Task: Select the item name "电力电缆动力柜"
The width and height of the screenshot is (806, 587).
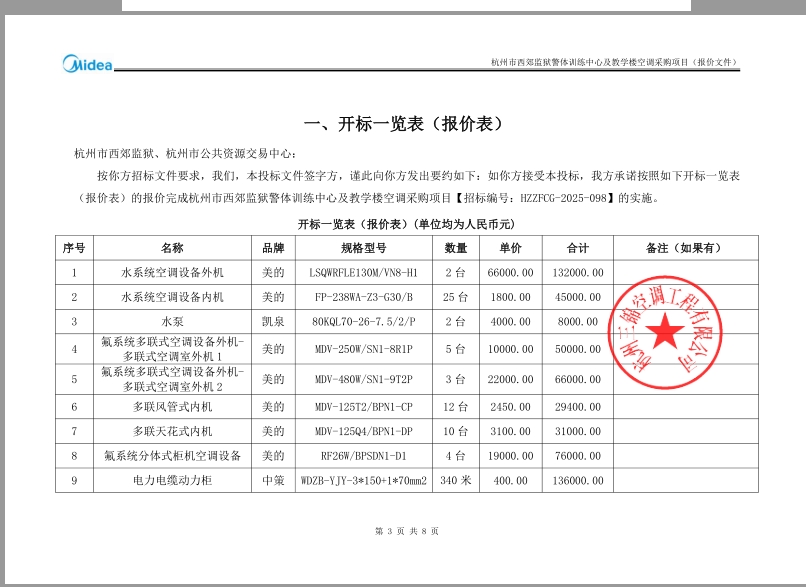Action: click(x=172, y=481)
